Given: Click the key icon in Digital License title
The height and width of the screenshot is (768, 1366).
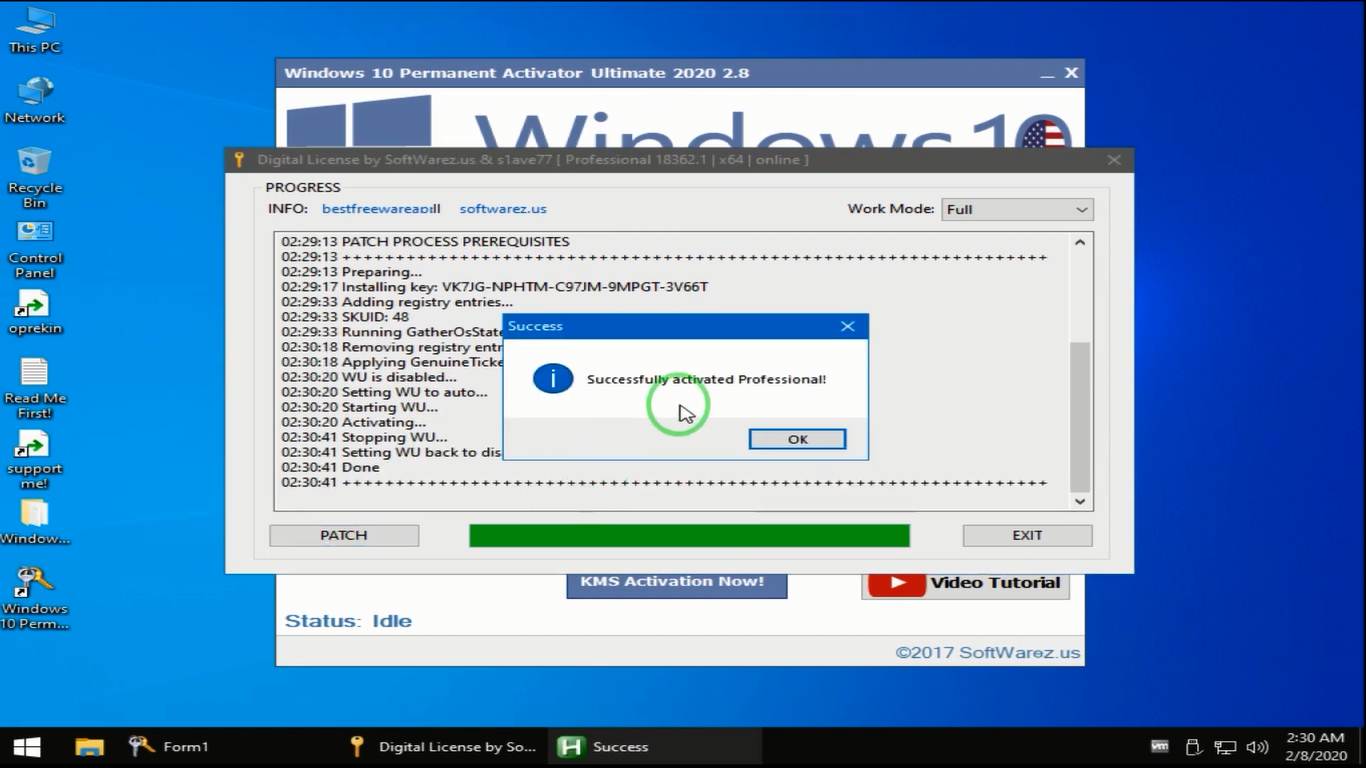Looking at the screenshot, I should (239, 160).
